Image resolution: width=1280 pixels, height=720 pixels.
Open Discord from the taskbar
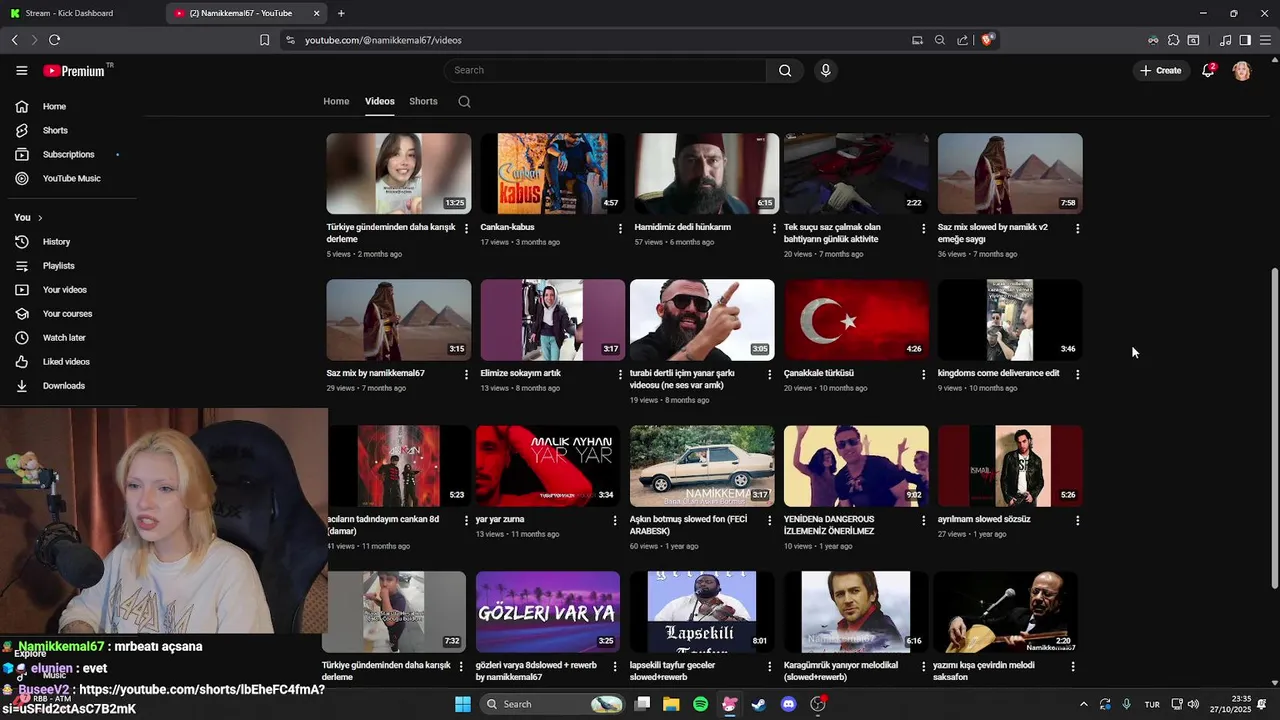click(788, 704)
